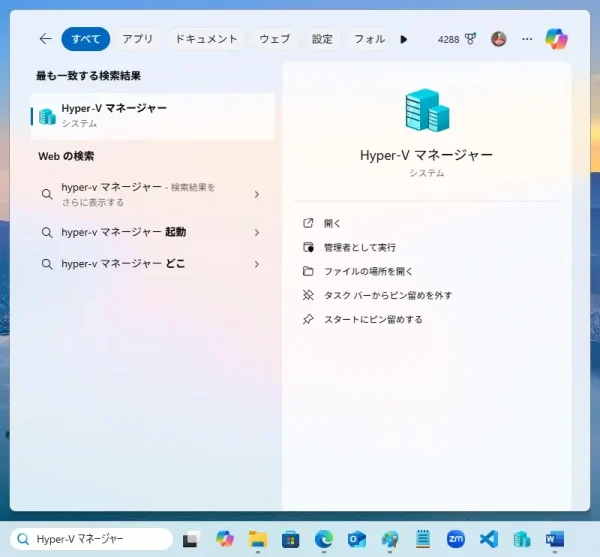Click Hyper-V icon in best match row
Image resolution: width=600 pixels, height=557 pixels.
[x=47, y=116]
